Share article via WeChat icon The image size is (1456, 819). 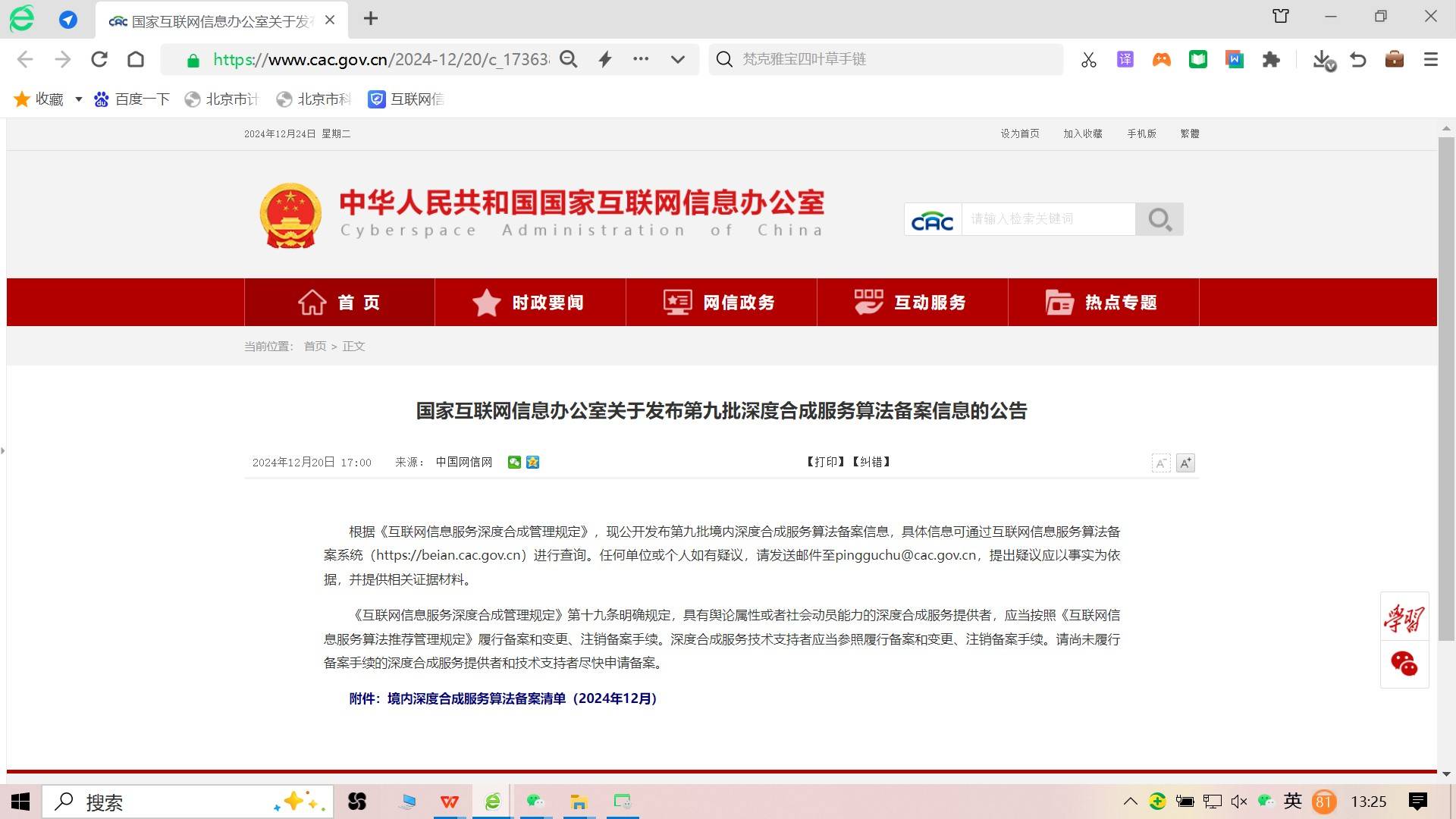pyautogui.click(x=514, y=463)
